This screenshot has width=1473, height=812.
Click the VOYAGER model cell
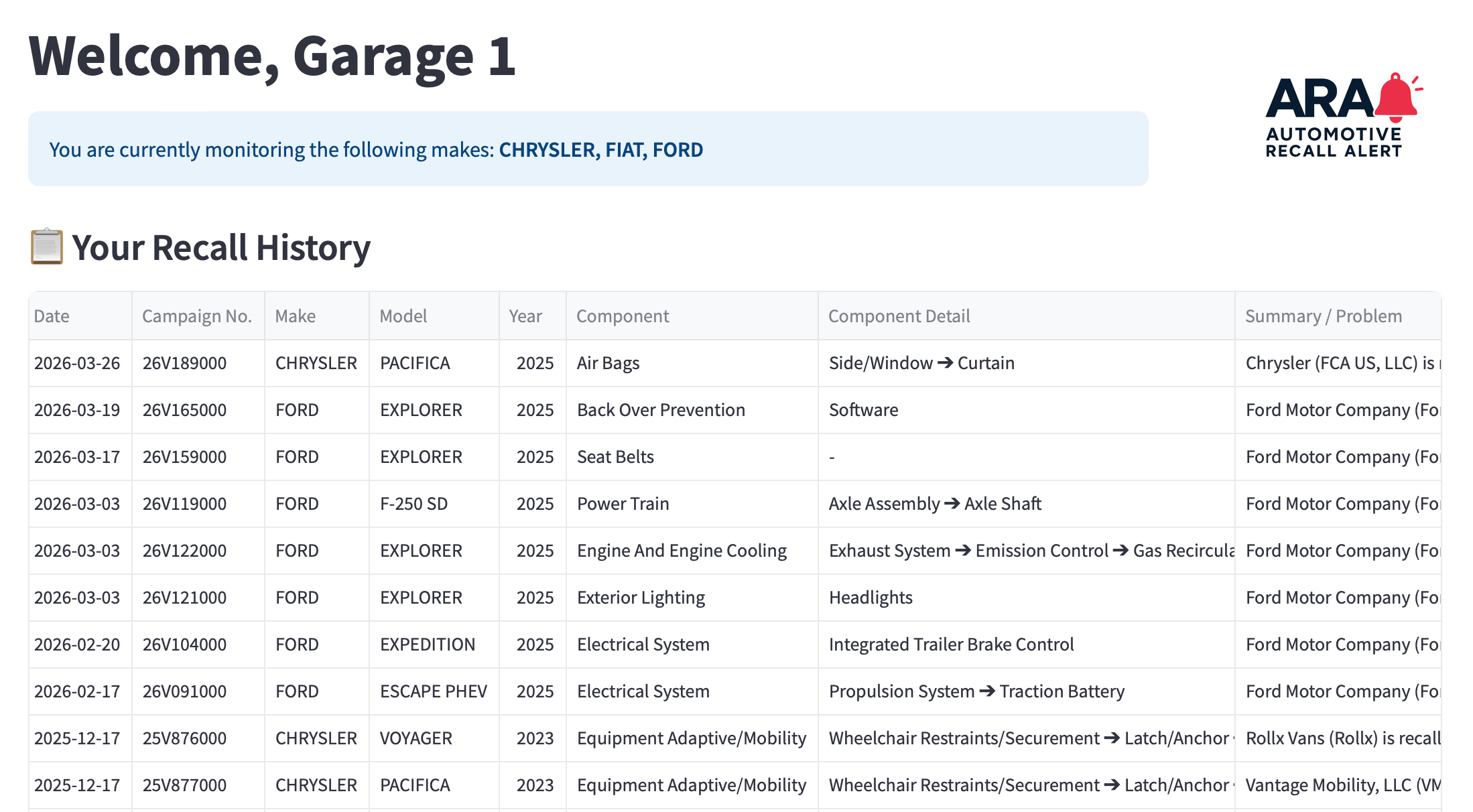point(434,738)
